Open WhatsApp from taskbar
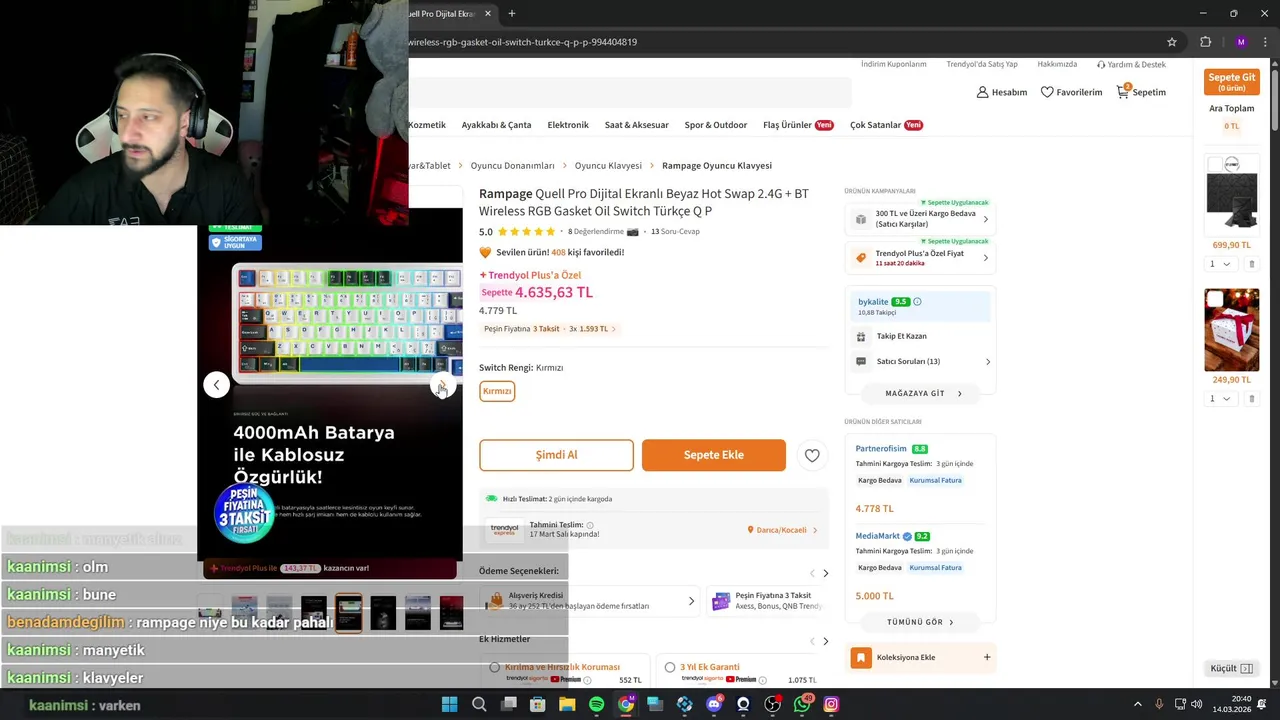Image resolution: width=1280 pixels, height=720 pixels. point(802,704)
